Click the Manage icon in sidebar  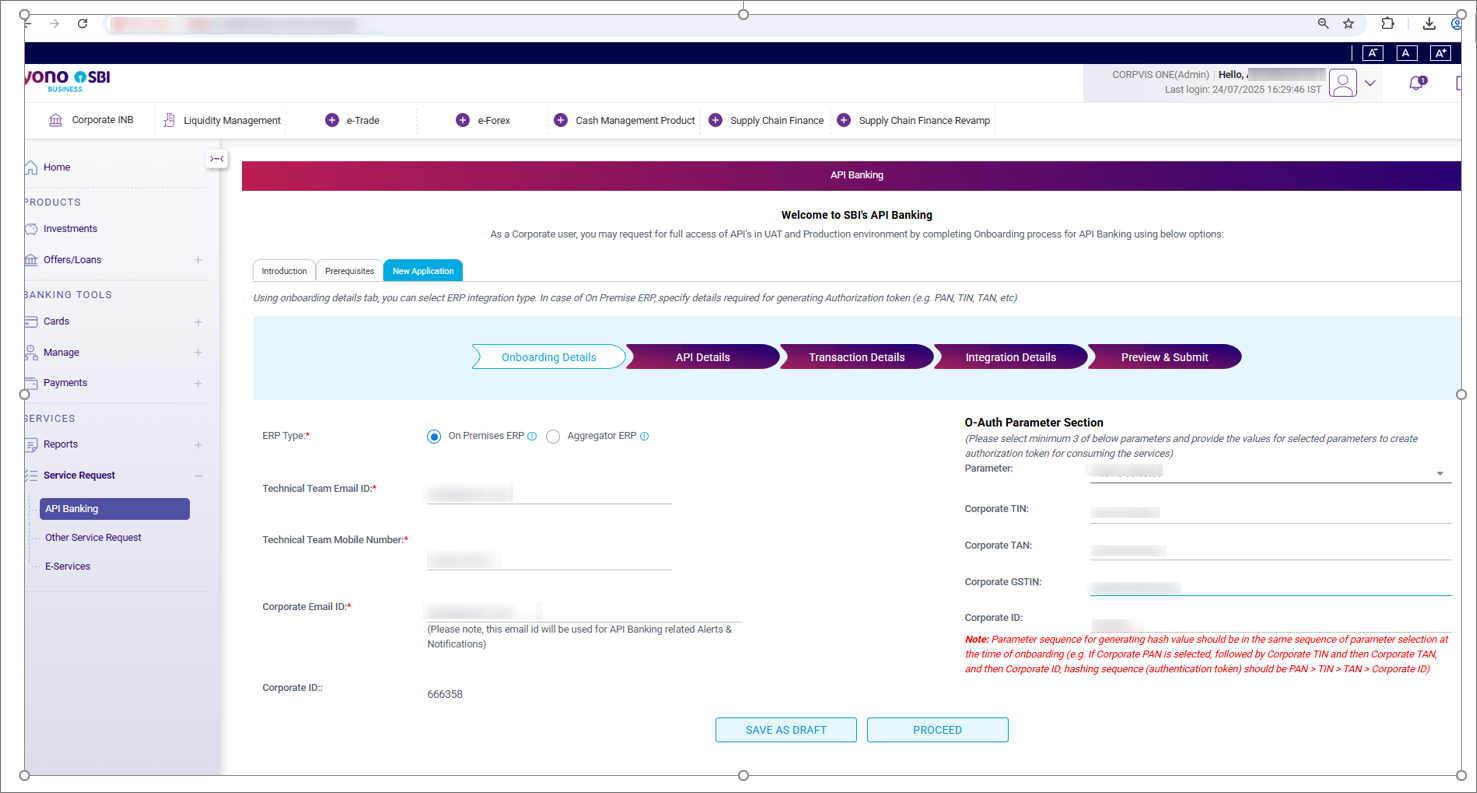(x=31, y=352)
